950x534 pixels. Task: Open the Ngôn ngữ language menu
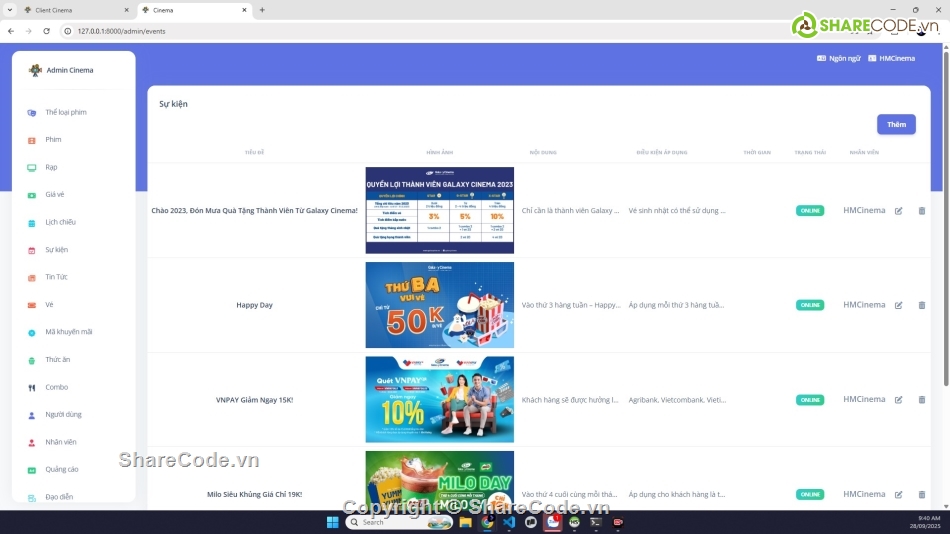(x=839, y=58)
